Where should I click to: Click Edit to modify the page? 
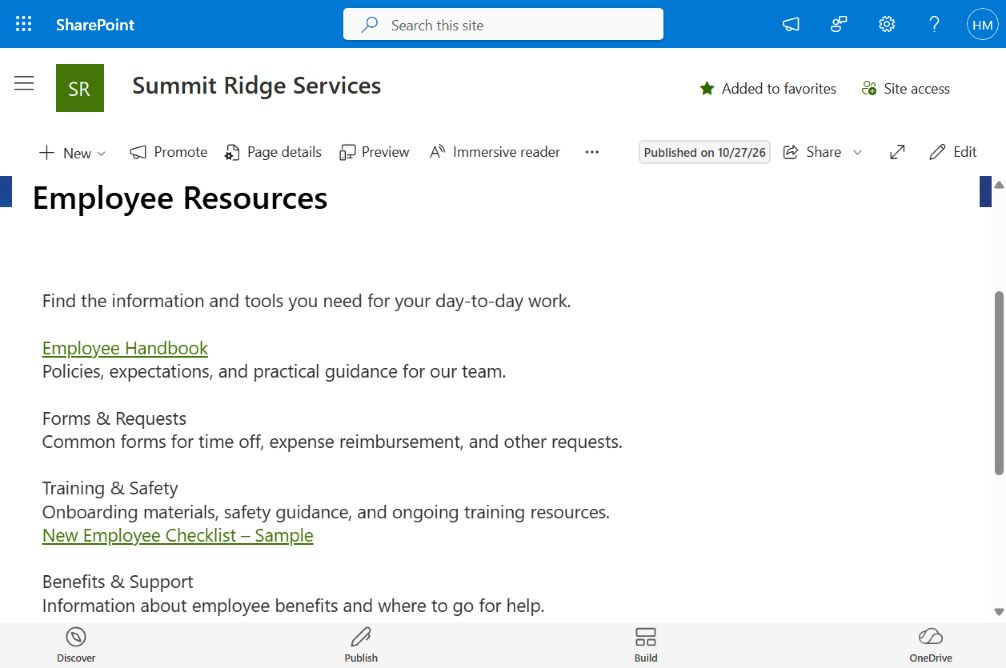tap(953, 152)
